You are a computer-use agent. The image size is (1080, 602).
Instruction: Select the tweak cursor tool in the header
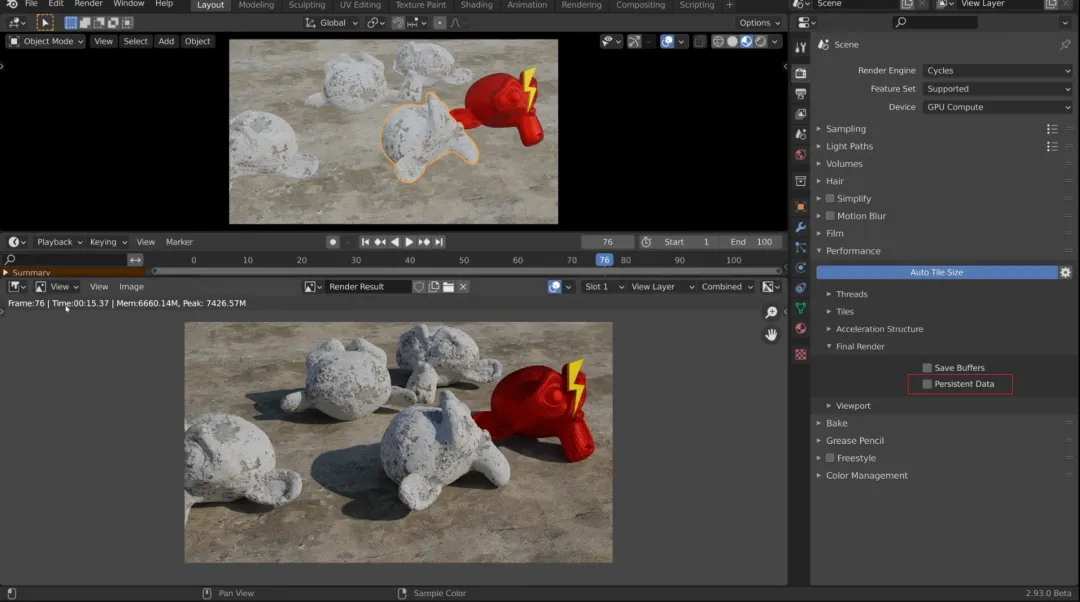45,23
